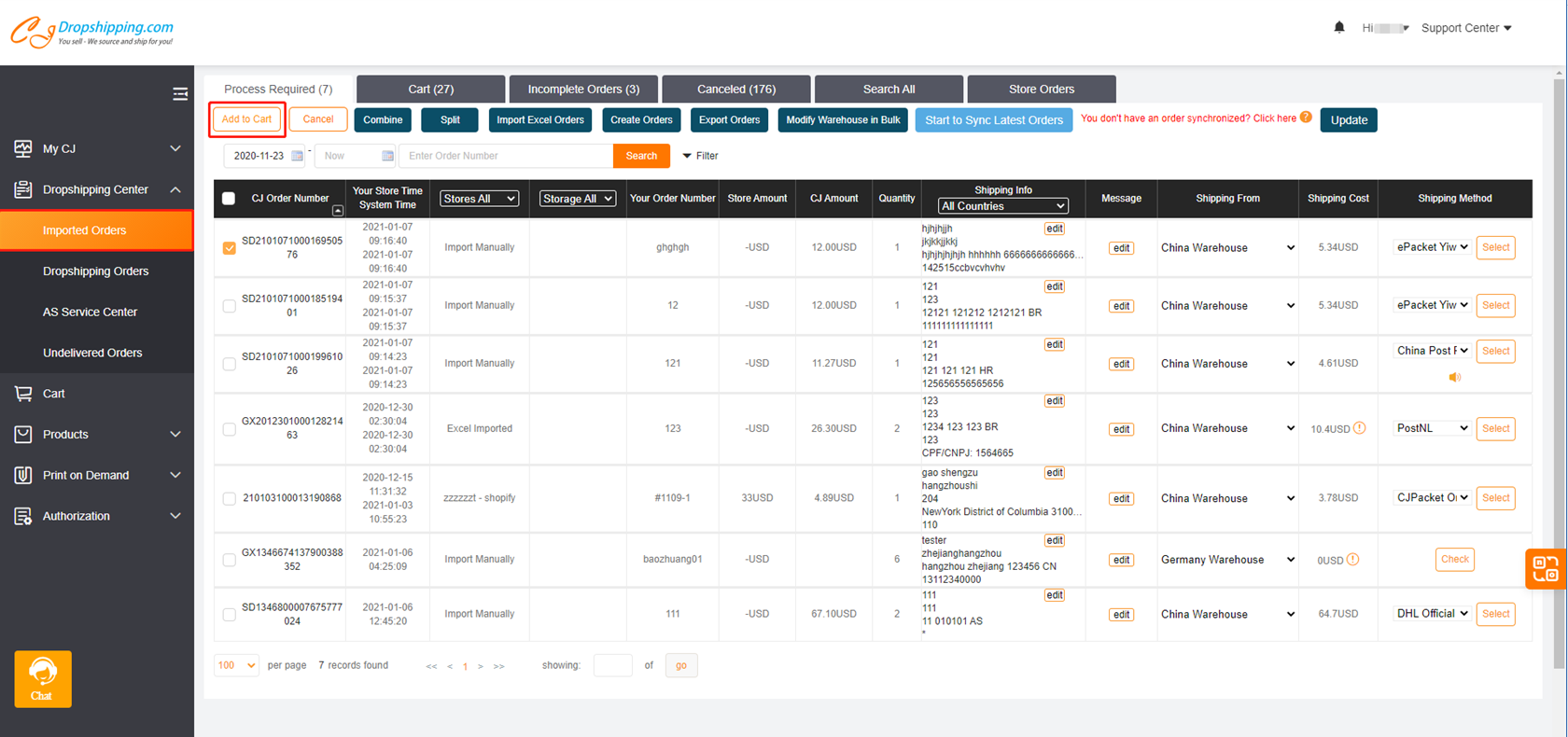This screenshot has height=737, width=1568.
Task: Click the orange help question mark icon
Action: (x=1306, y=118)
